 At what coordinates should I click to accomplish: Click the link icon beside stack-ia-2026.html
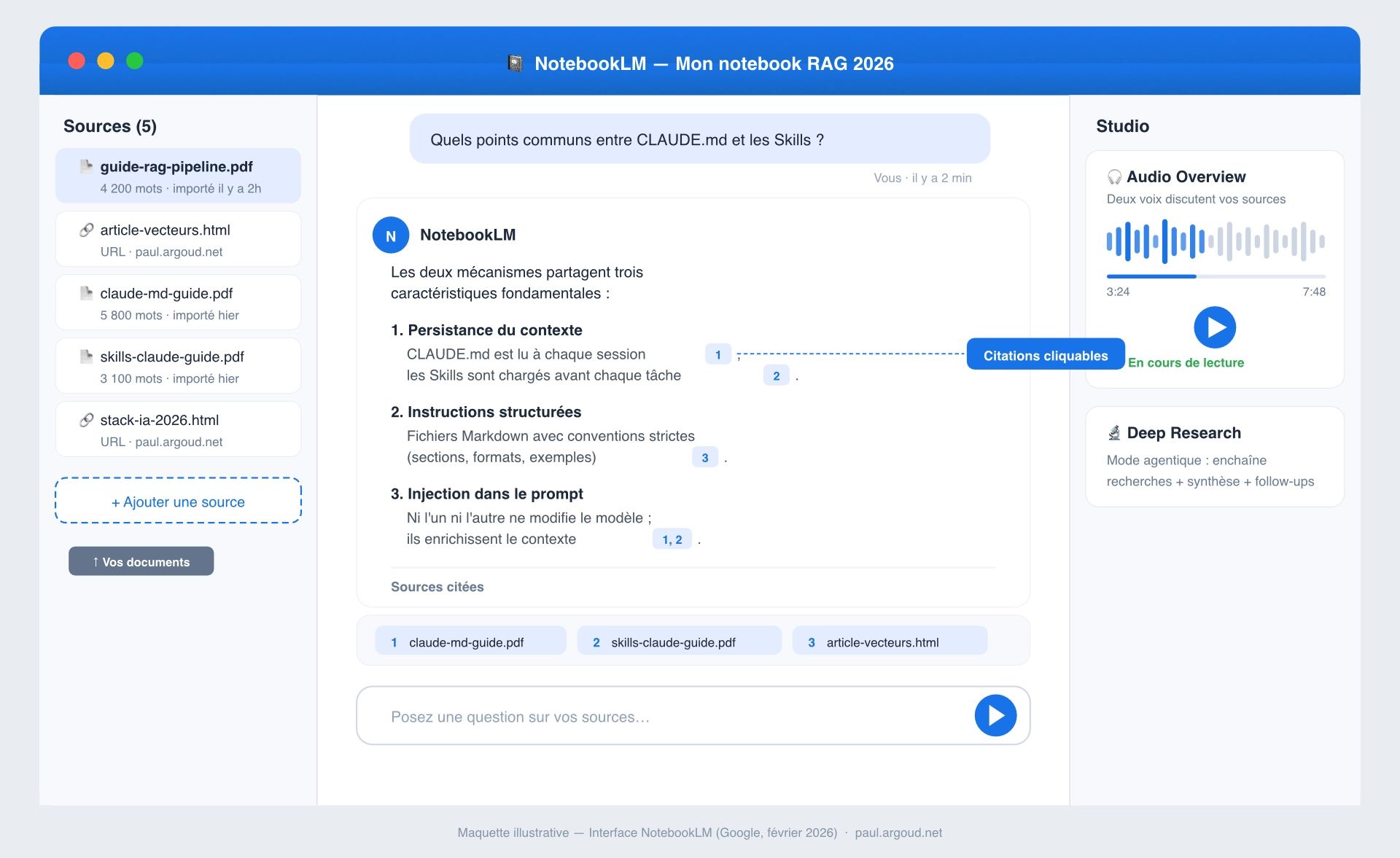click(x=86, y=420)
